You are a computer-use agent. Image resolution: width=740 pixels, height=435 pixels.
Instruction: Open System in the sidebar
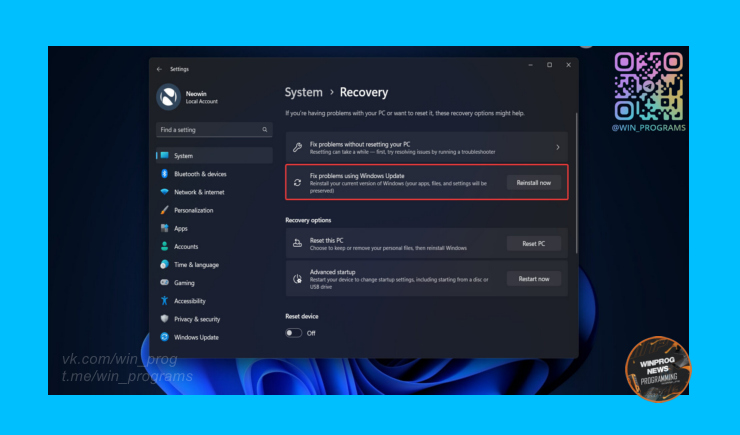coord(214,155)
